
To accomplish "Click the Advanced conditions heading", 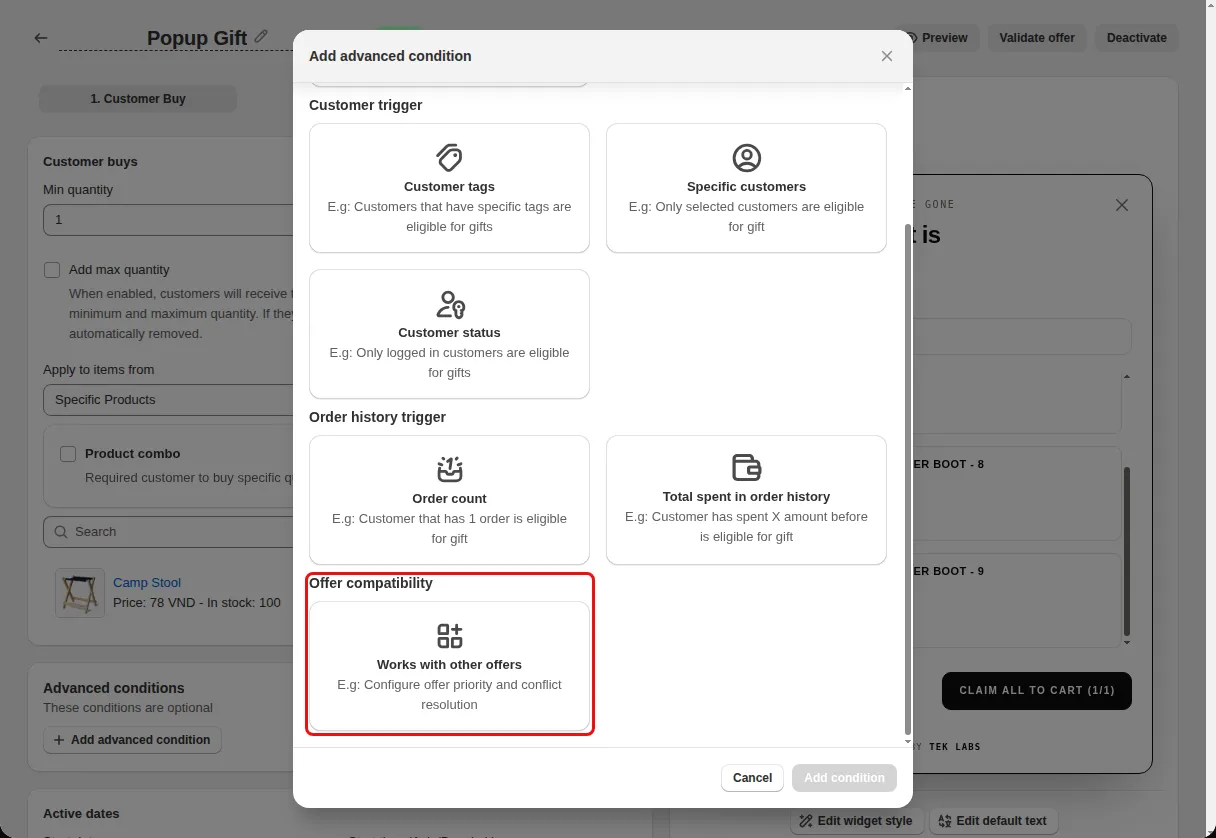I will 114,688.
